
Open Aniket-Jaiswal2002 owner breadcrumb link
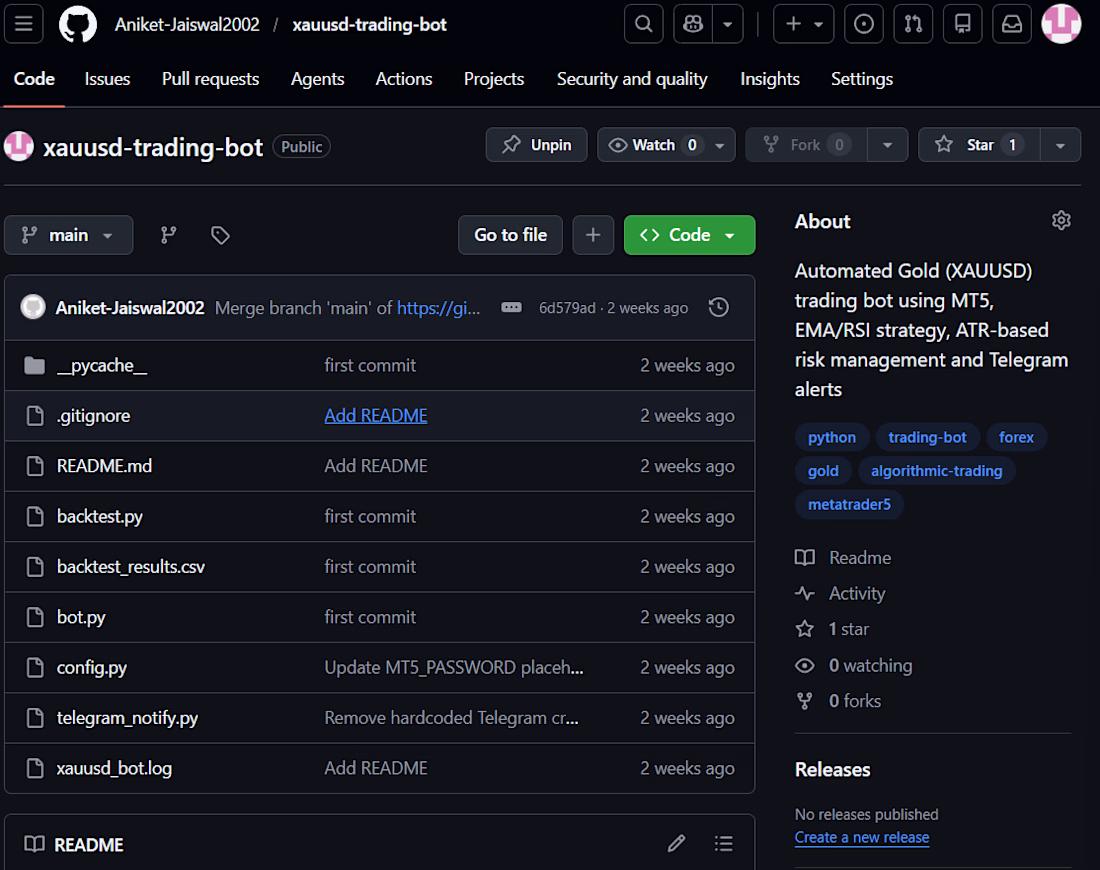tap(187, 25)
